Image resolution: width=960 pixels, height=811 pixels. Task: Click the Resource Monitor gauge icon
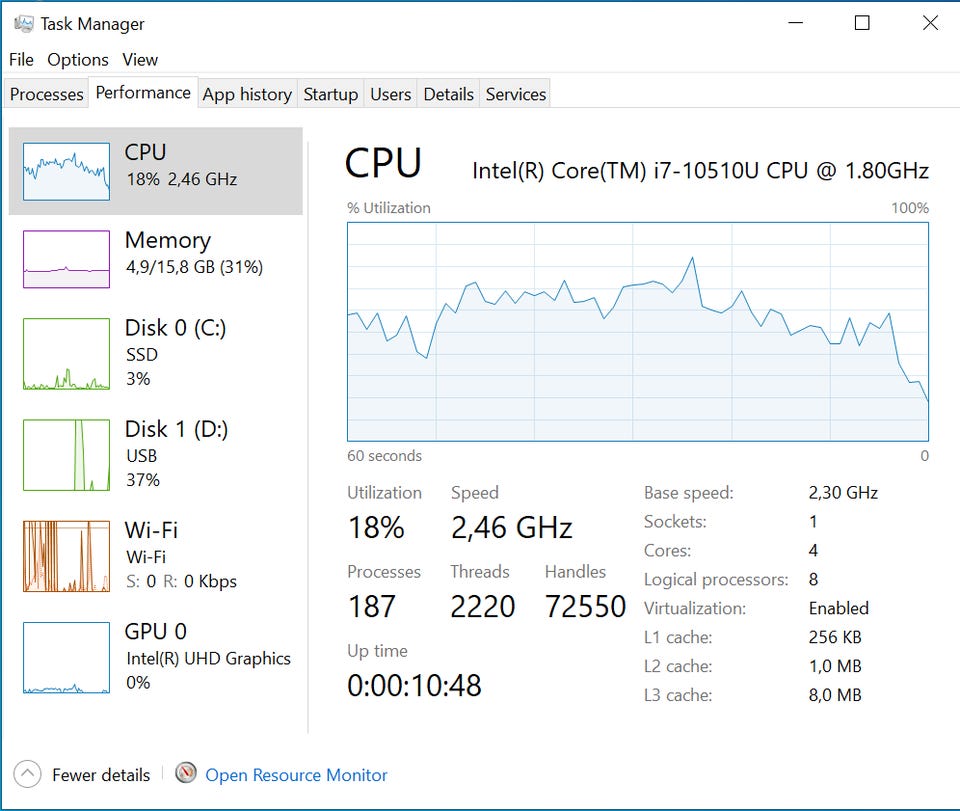[186, 774]
